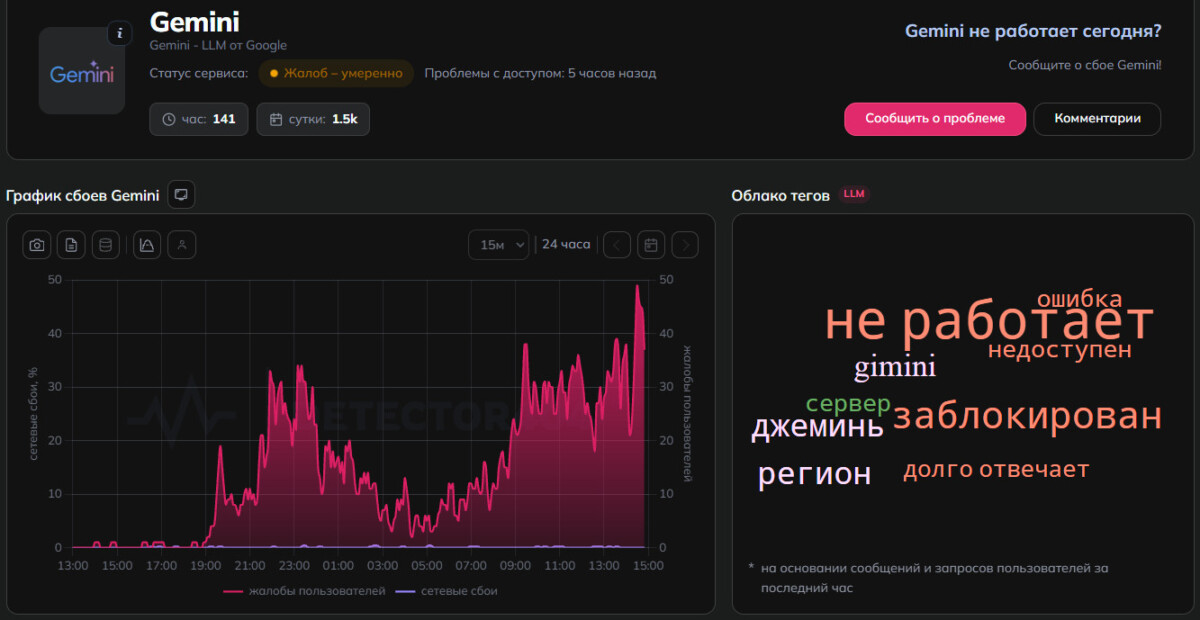Select the gimini tag in the cloud
Viewport: 1200px width, 620px height.
pos(895,367)
